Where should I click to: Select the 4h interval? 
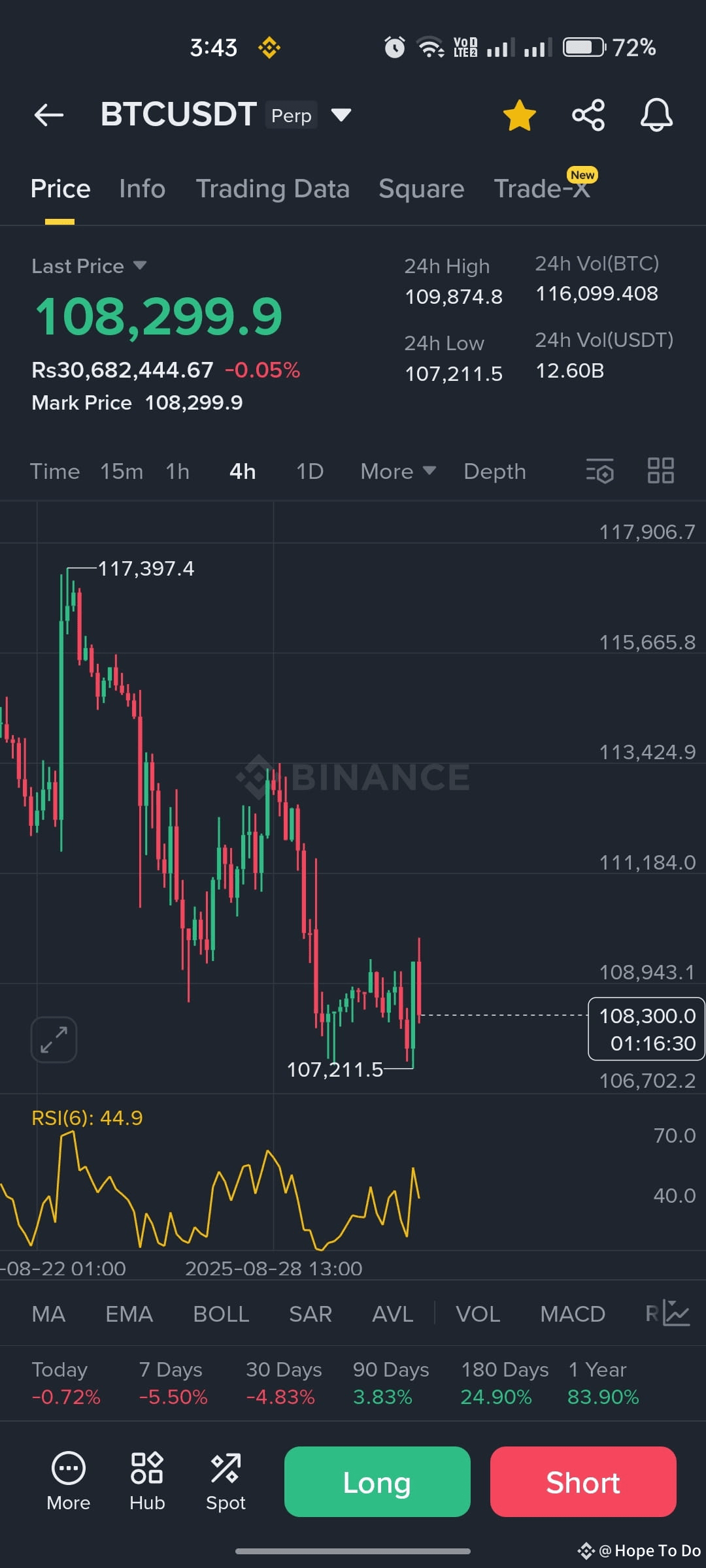click(243, 471)
